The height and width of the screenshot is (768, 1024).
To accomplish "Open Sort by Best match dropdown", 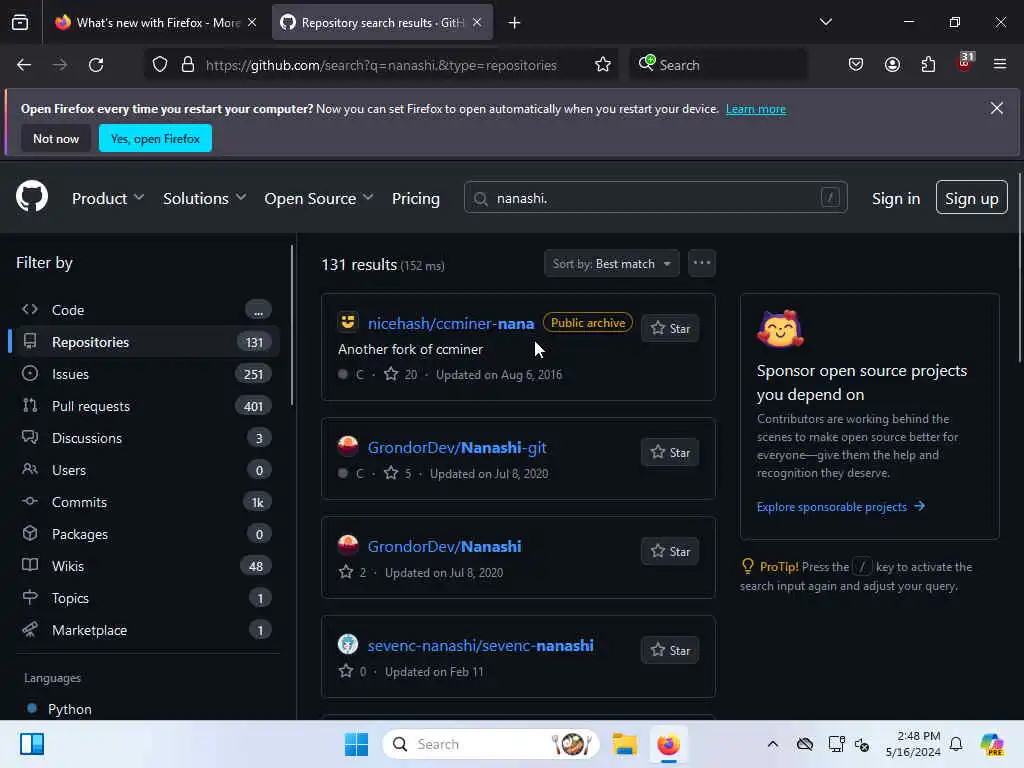I will (612, 263).
